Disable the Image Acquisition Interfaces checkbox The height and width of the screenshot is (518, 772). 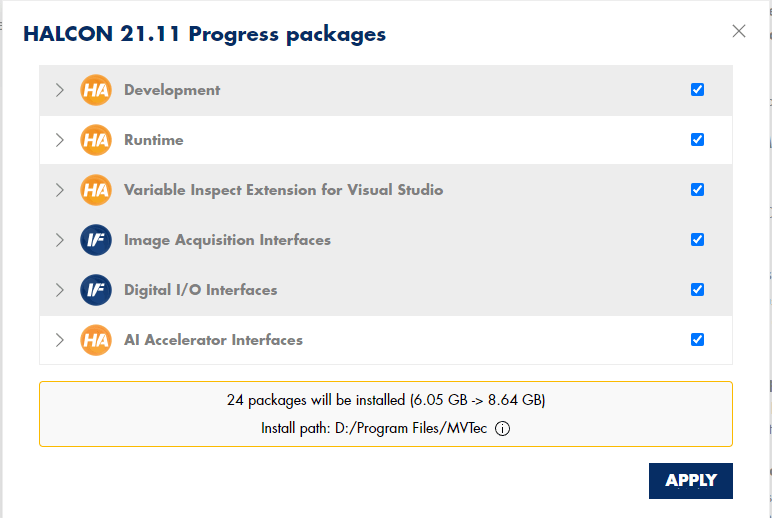[x=697, y=239]
